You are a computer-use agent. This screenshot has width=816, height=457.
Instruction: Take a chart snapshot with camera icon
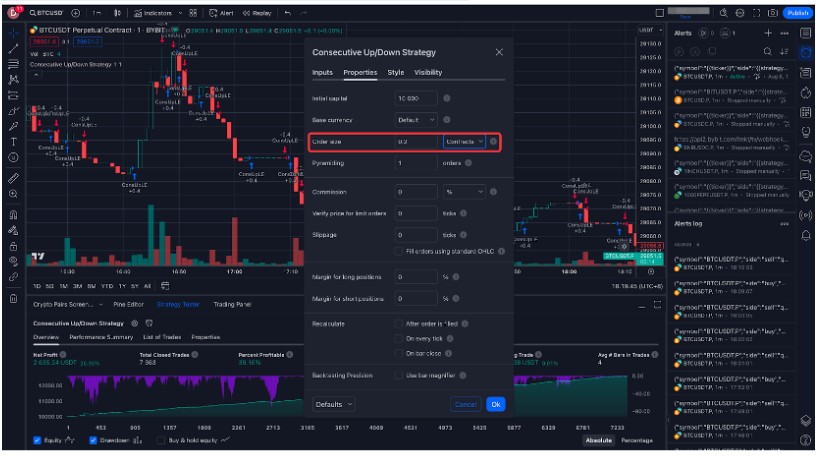[773, 13]
